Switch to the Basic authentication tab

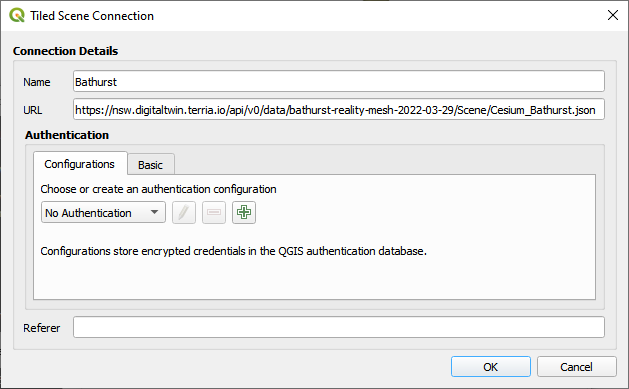click(x=150, y=164)
